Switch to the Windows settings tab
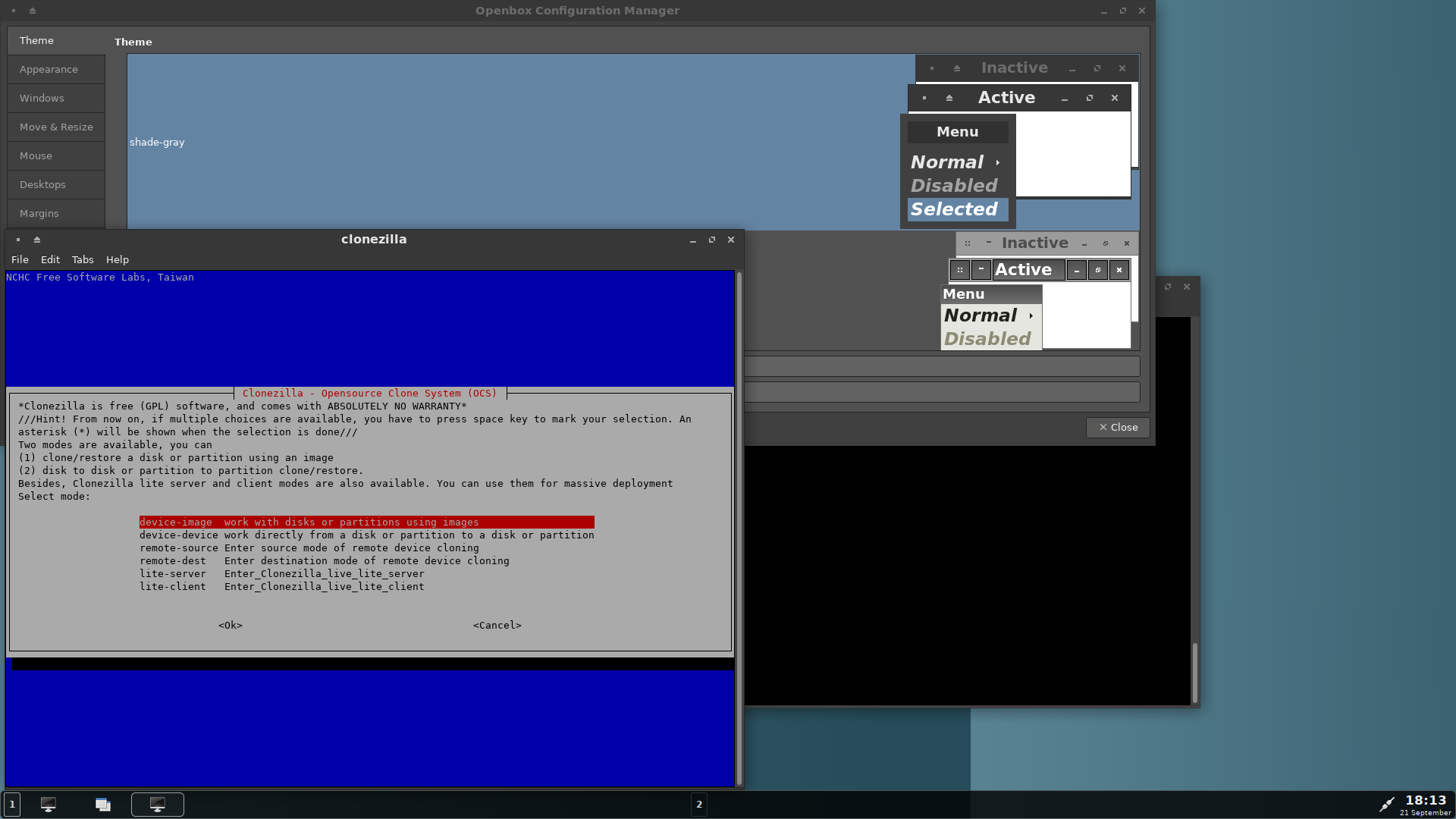Screen dimensions: 1456x819 (x=56, y=98)
